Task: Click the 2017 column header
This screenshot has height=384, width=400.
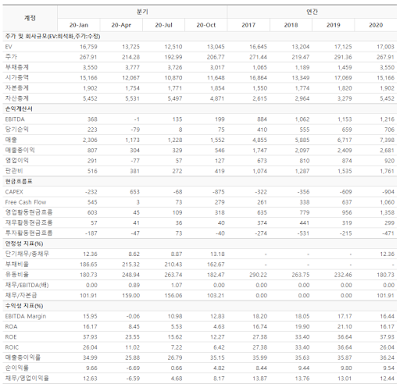Action: click(x=249, y=25)
